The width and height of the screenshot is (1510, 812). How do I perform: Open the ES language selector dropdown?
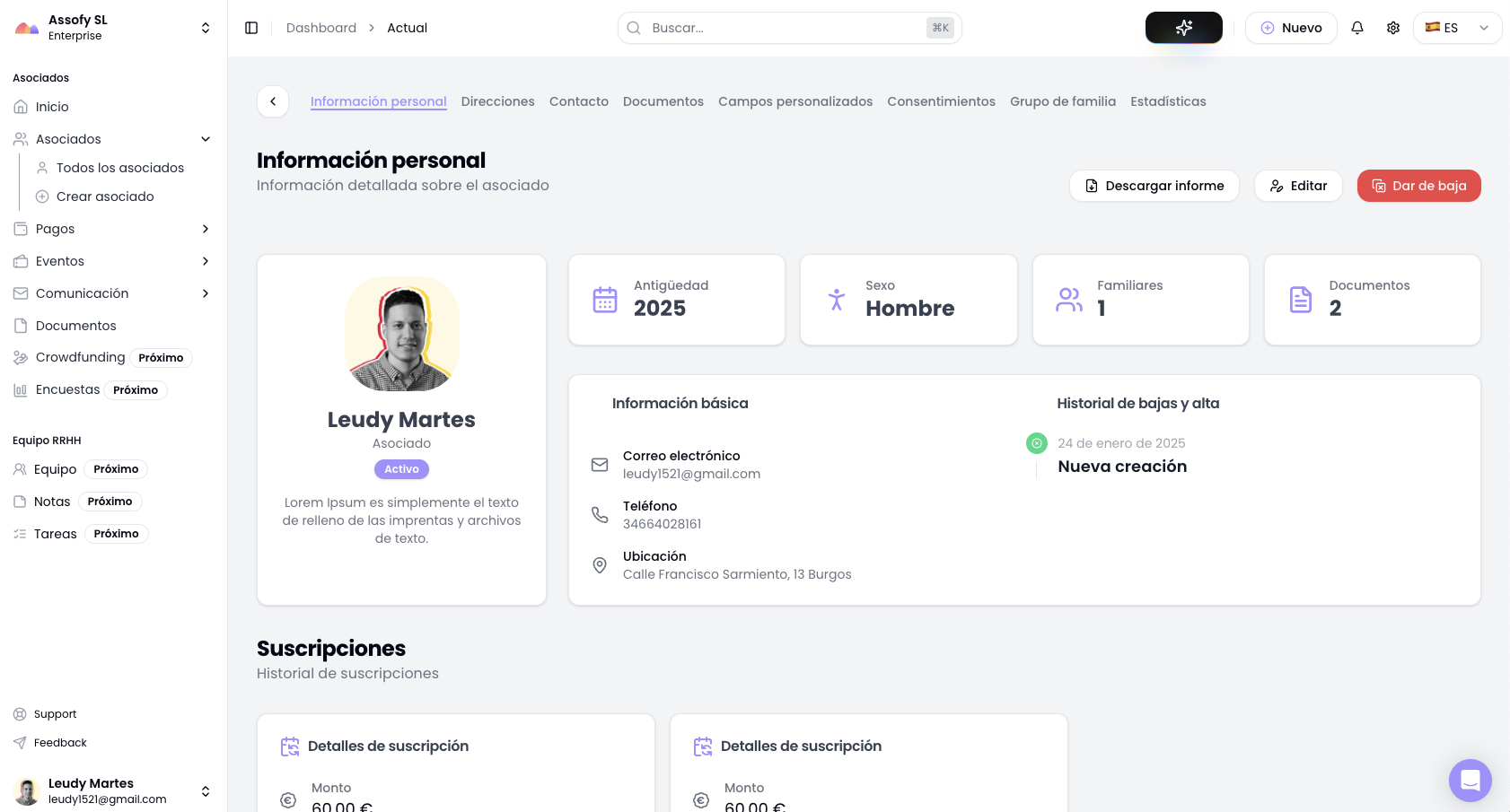coord(1457,28)
